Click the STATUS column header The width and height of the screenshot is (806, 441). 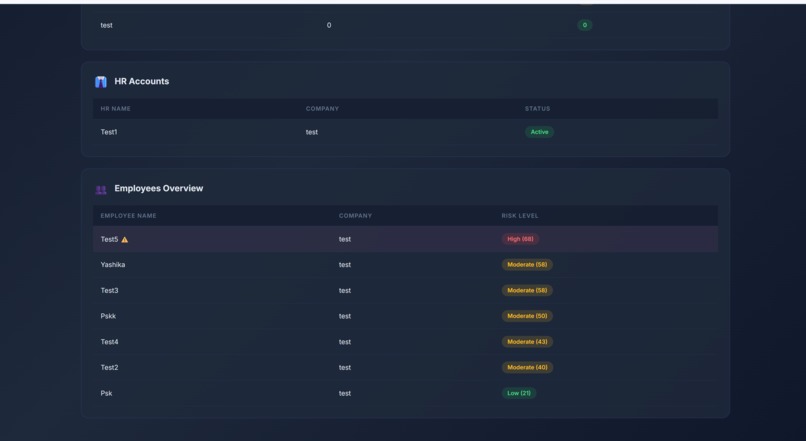point(537,109)
